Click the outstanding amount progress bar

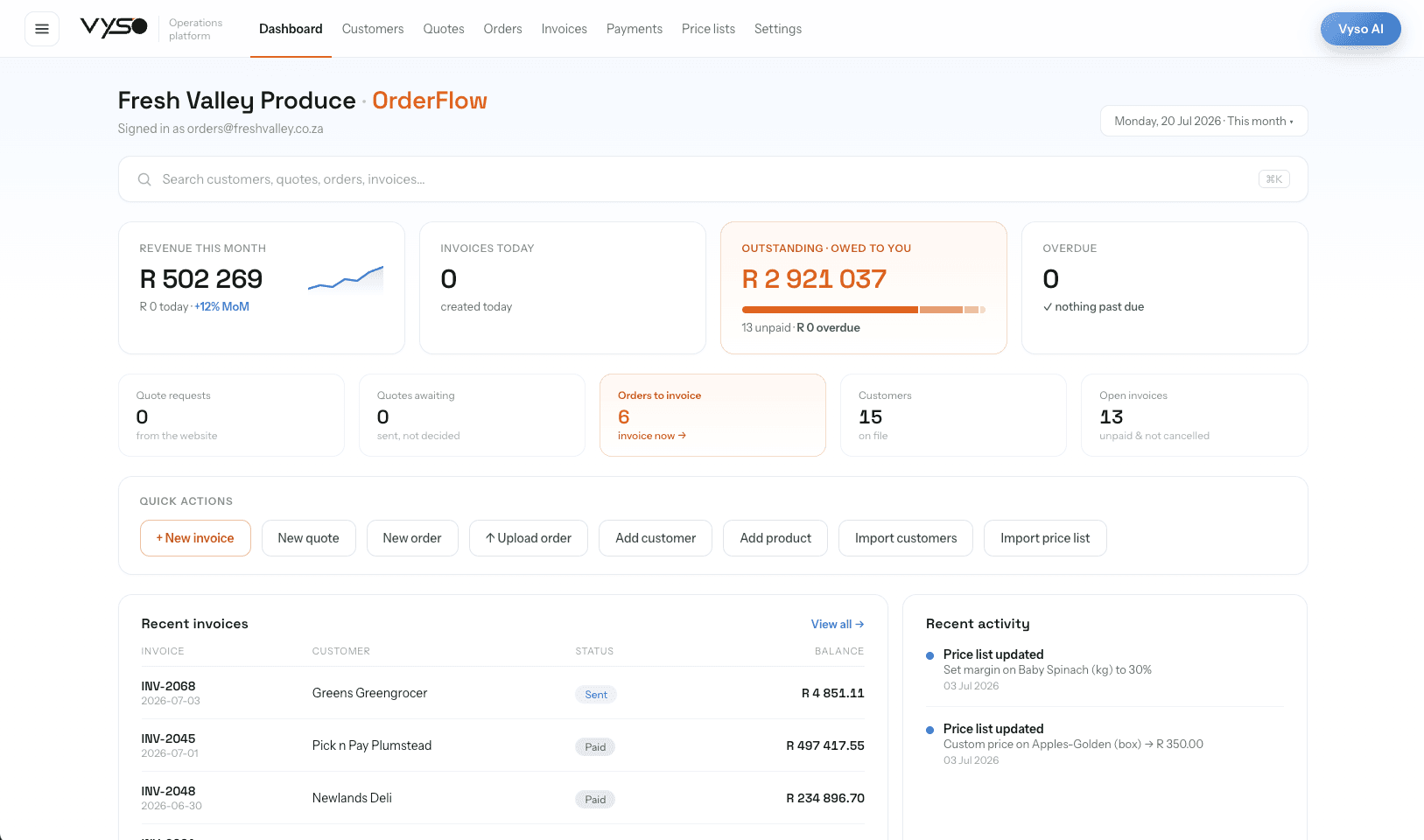coord(864,310)
